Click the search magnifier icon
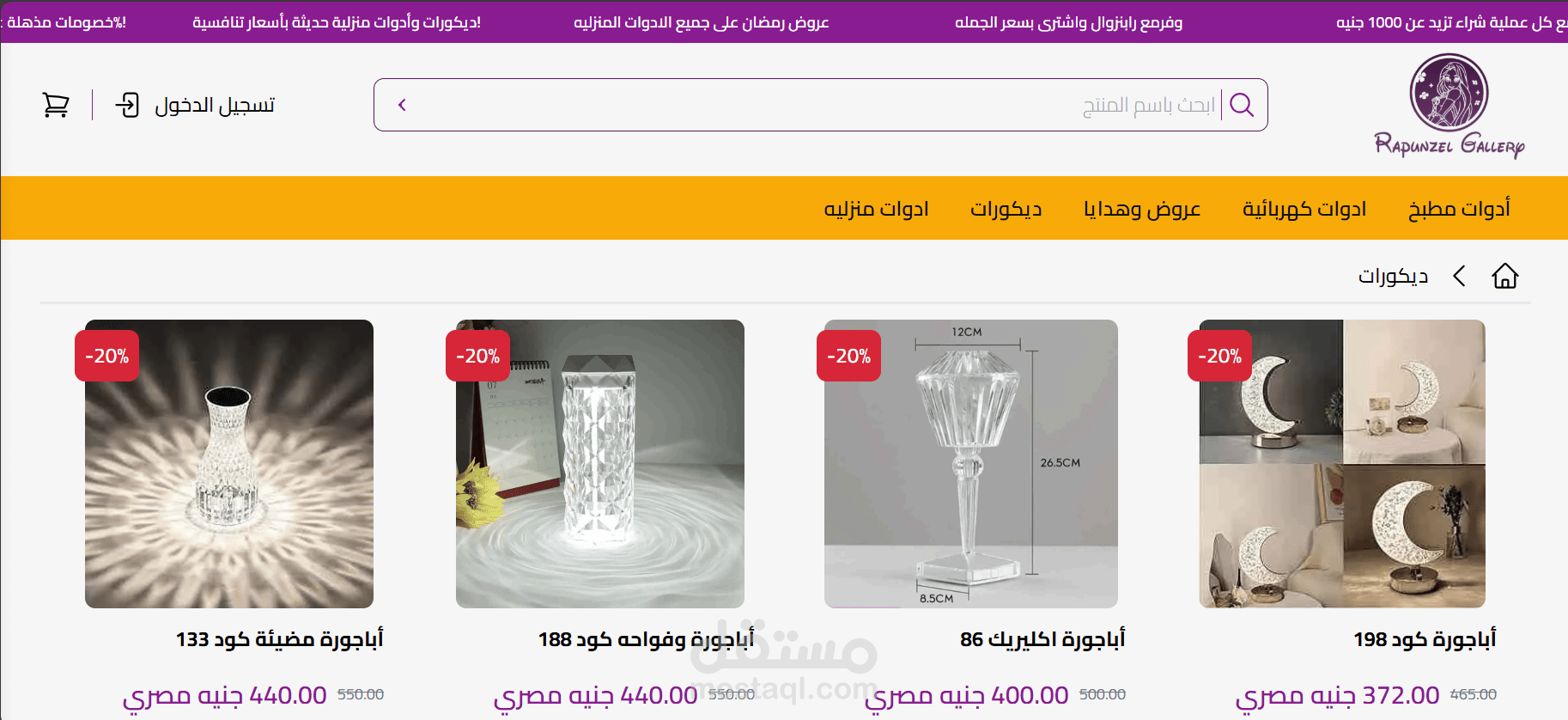 pos(1242,105)
